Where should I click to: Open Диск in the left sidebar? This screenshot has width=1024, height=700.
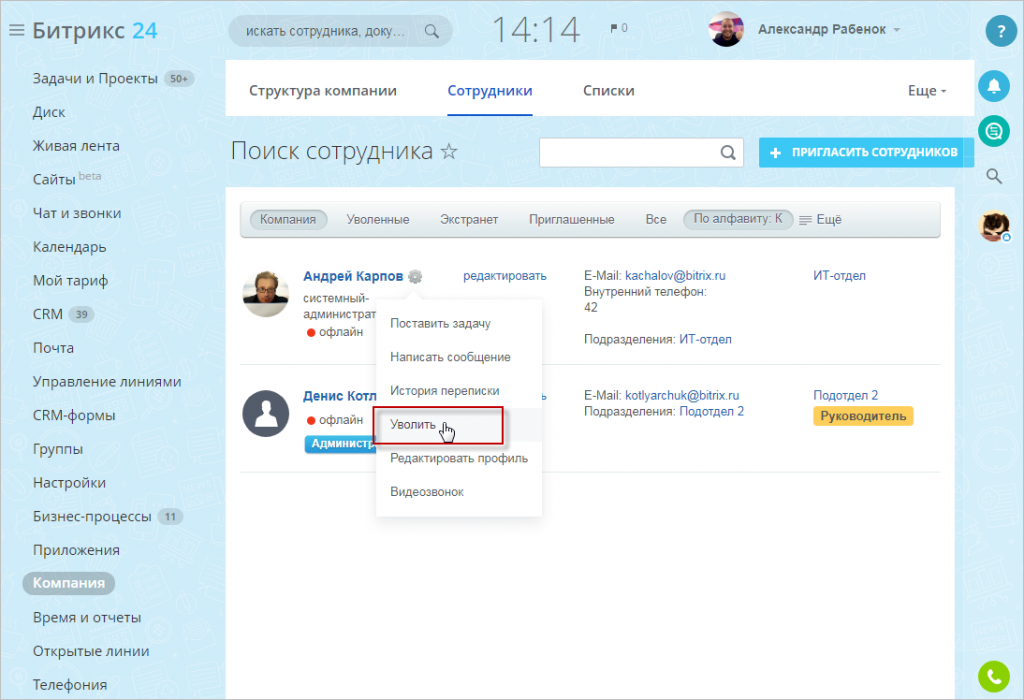pyautogui.click(x=49, y=112)
